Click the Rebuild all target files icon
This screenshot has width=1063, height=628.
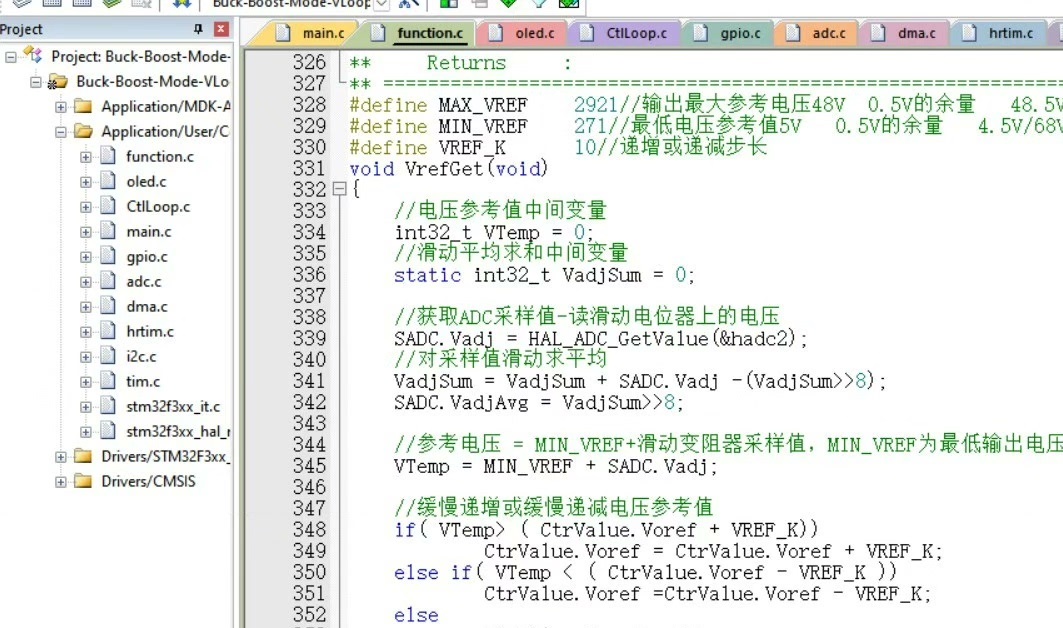coord(82,5)
